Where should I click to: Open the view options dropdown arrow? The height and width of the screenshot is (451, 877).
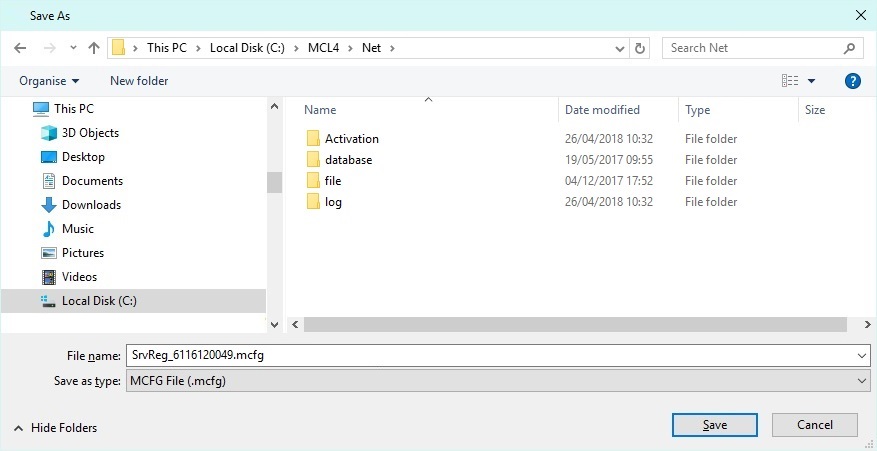pyautogui.click(x=811, y=81)
